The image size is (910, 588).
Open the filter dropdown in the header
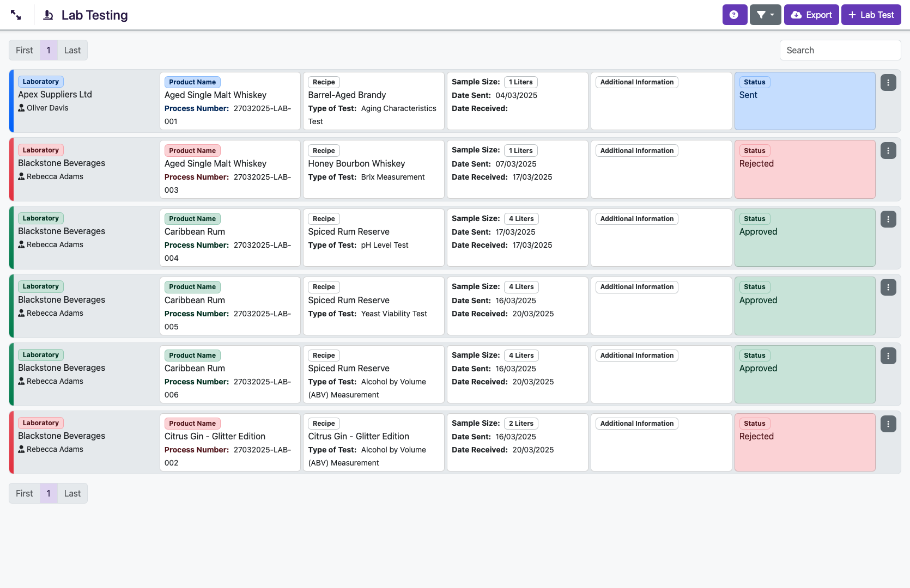[765, 15]
